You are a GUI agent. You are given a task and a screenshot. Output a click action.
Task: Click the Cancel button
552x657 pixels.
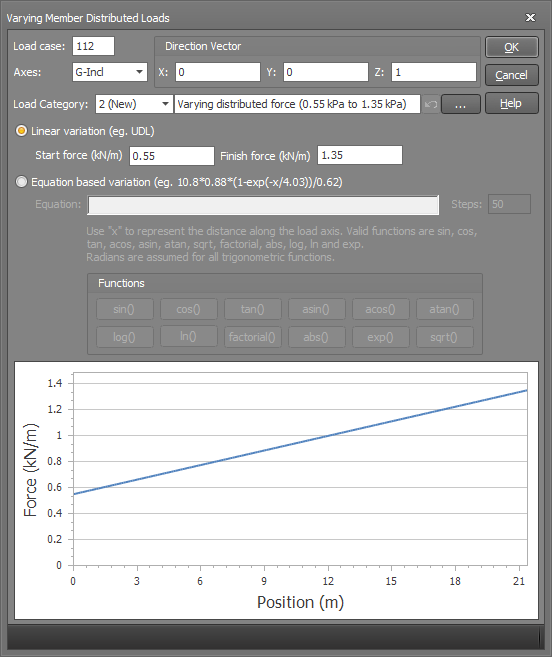pyautogui.click(x=511, y=75)
